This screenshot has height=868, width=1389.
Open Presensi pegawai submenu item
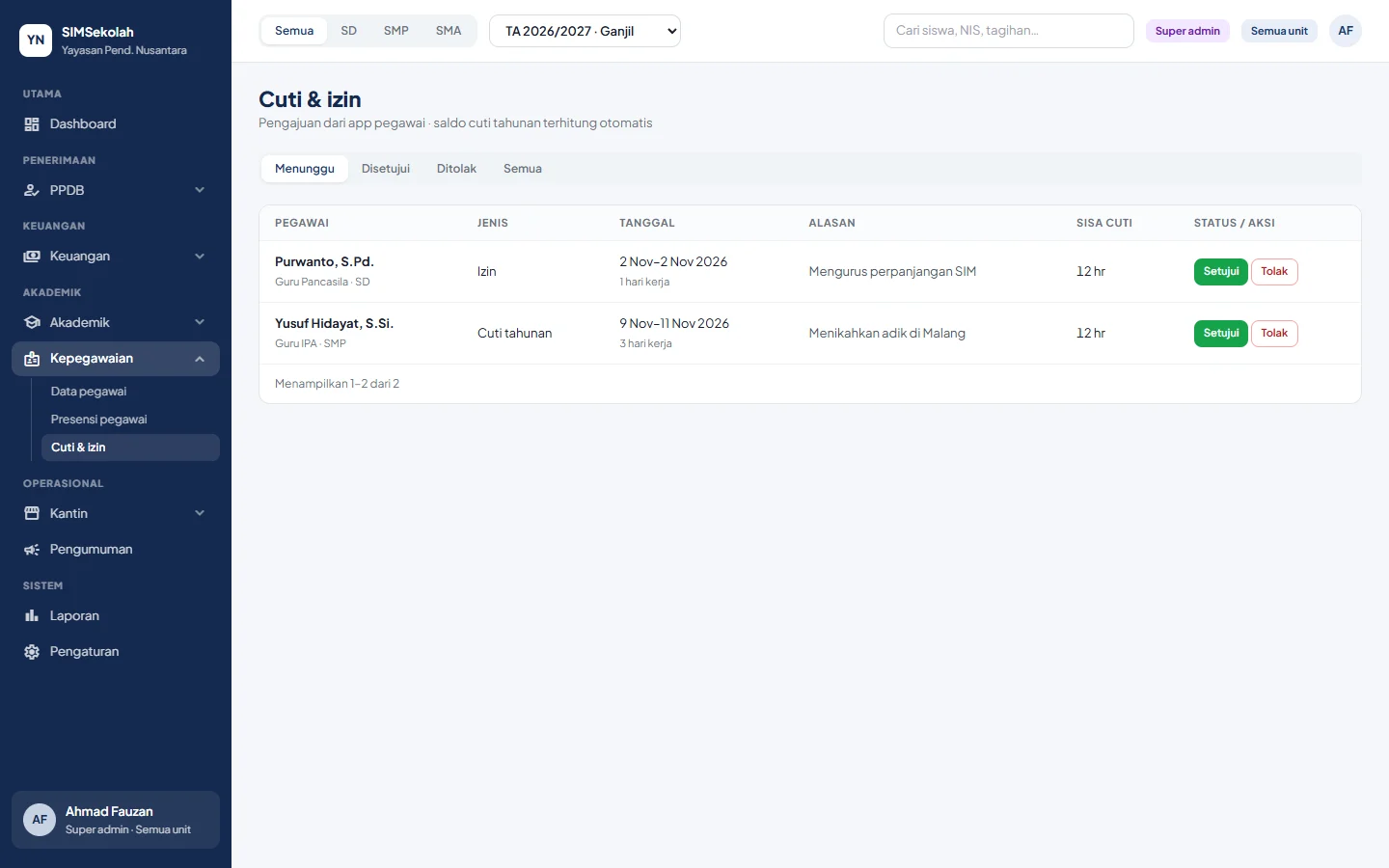[129, 420]
